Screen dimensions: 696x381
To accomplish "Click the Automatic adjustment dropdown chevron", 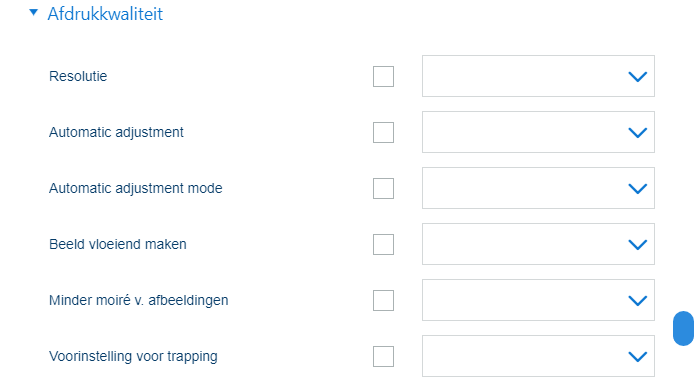I will click(x=637, y=133).
